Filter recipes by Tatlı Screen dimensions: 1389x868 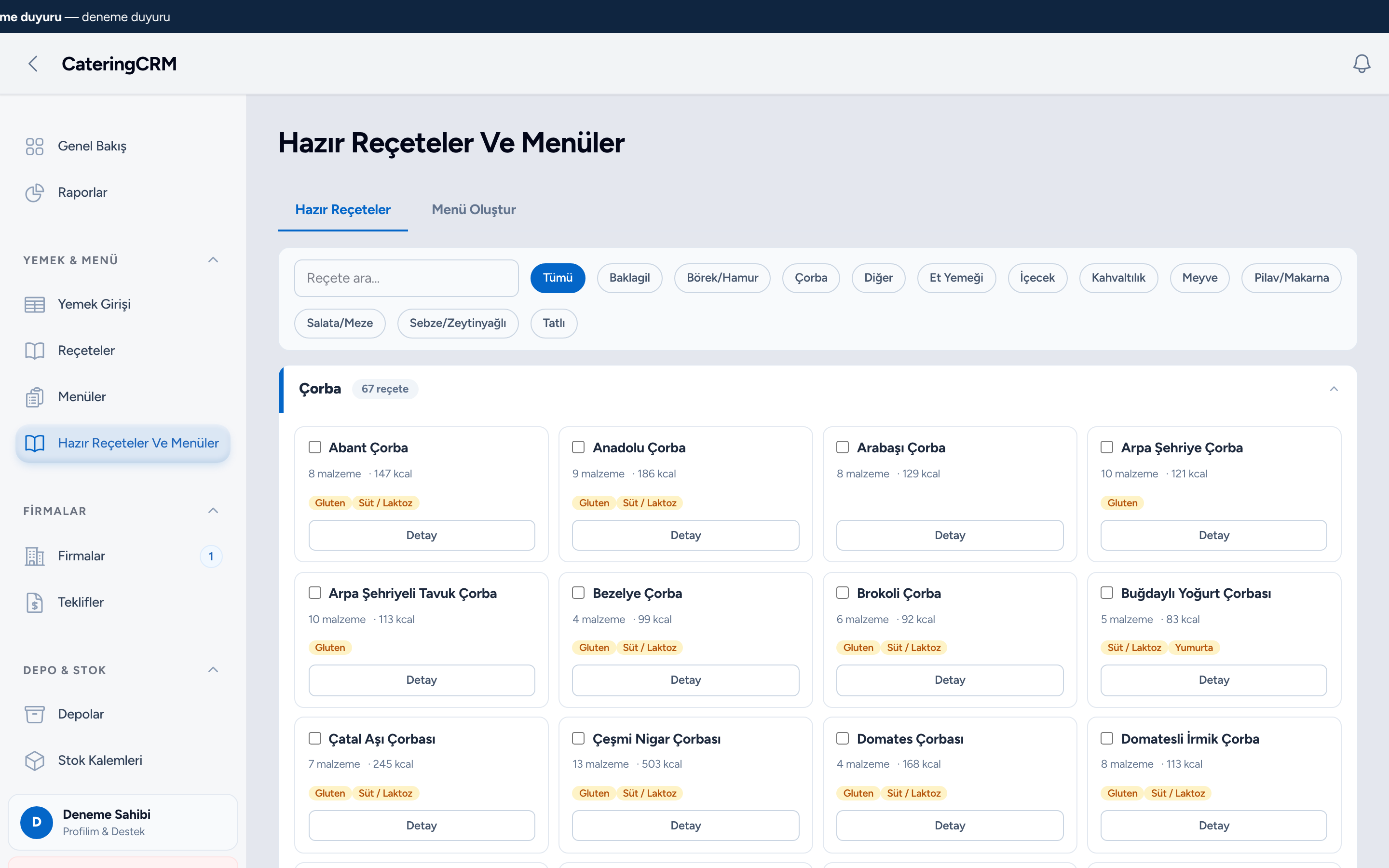point(554,324)
